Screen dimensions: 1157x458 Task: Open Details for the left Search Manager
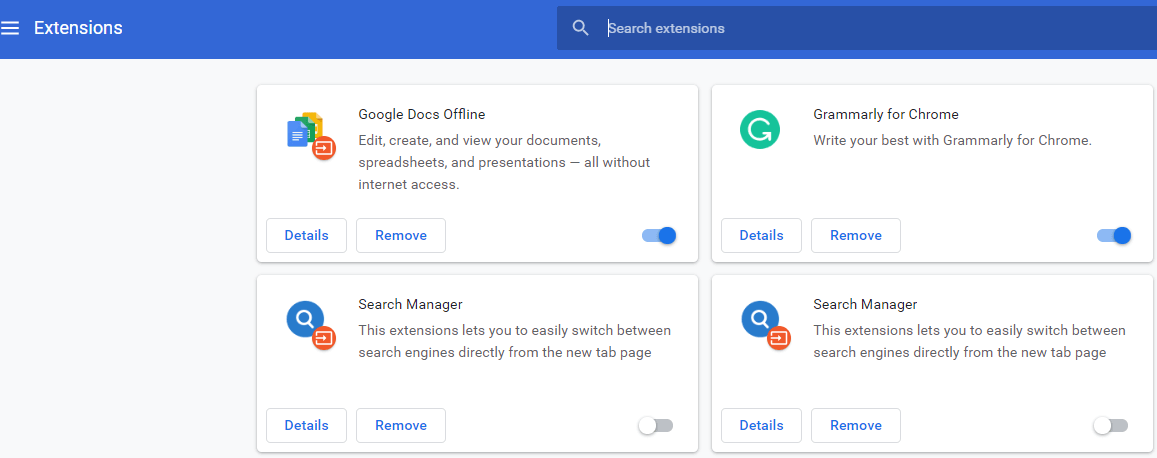[x=306, y=426]
